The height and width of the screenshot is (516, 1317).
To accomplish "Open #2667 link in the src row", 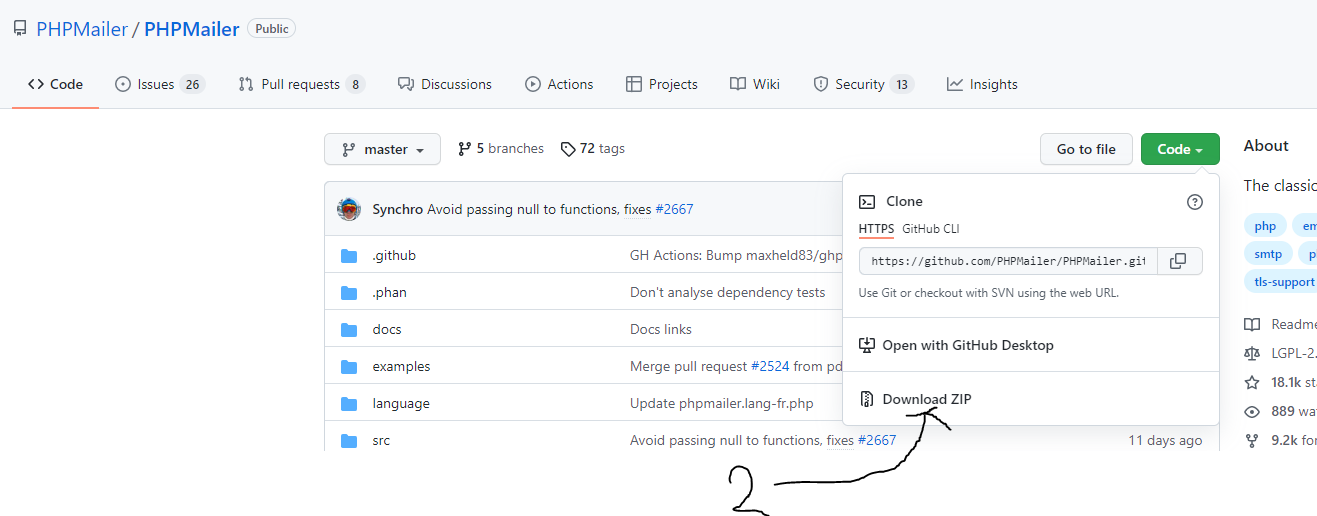I will [x=877, y=440].
